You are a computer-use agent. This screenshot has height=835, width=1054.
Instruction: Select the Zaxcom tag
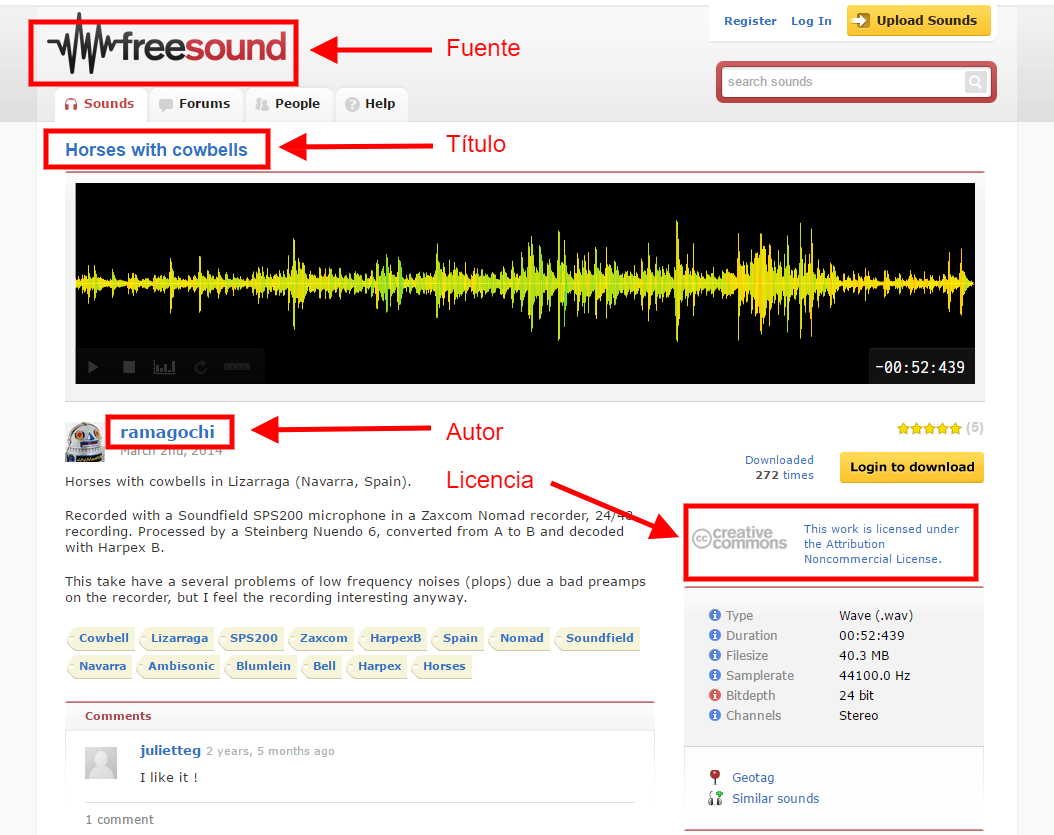321,638
